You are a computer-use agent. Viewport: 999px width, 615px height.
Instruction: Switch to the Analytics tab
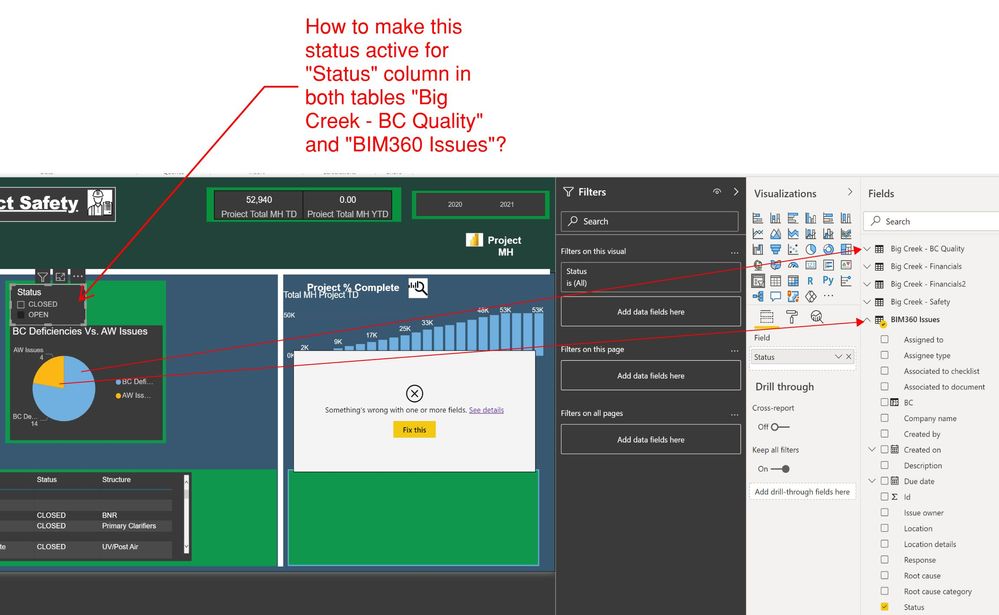(817, 317)
